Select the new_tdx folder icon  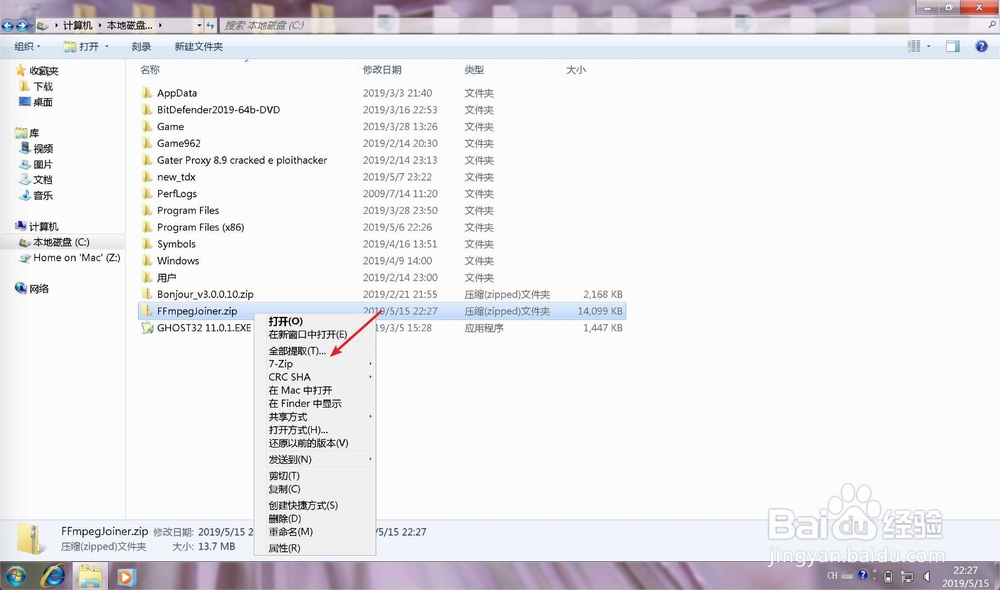pos(147,177)
